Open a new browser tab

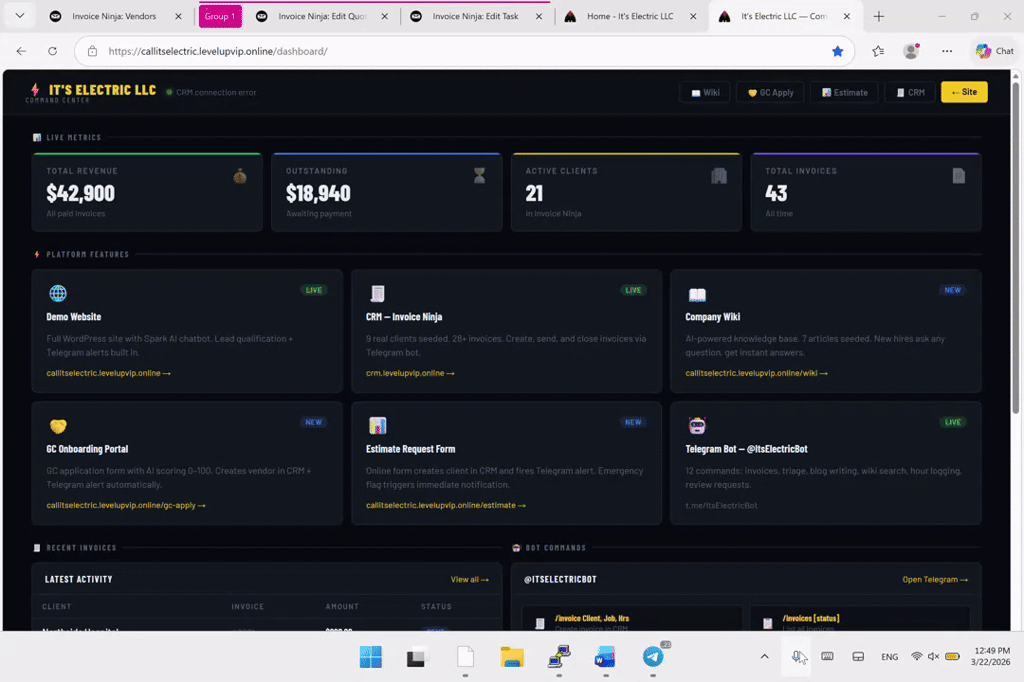coord(878,16)
